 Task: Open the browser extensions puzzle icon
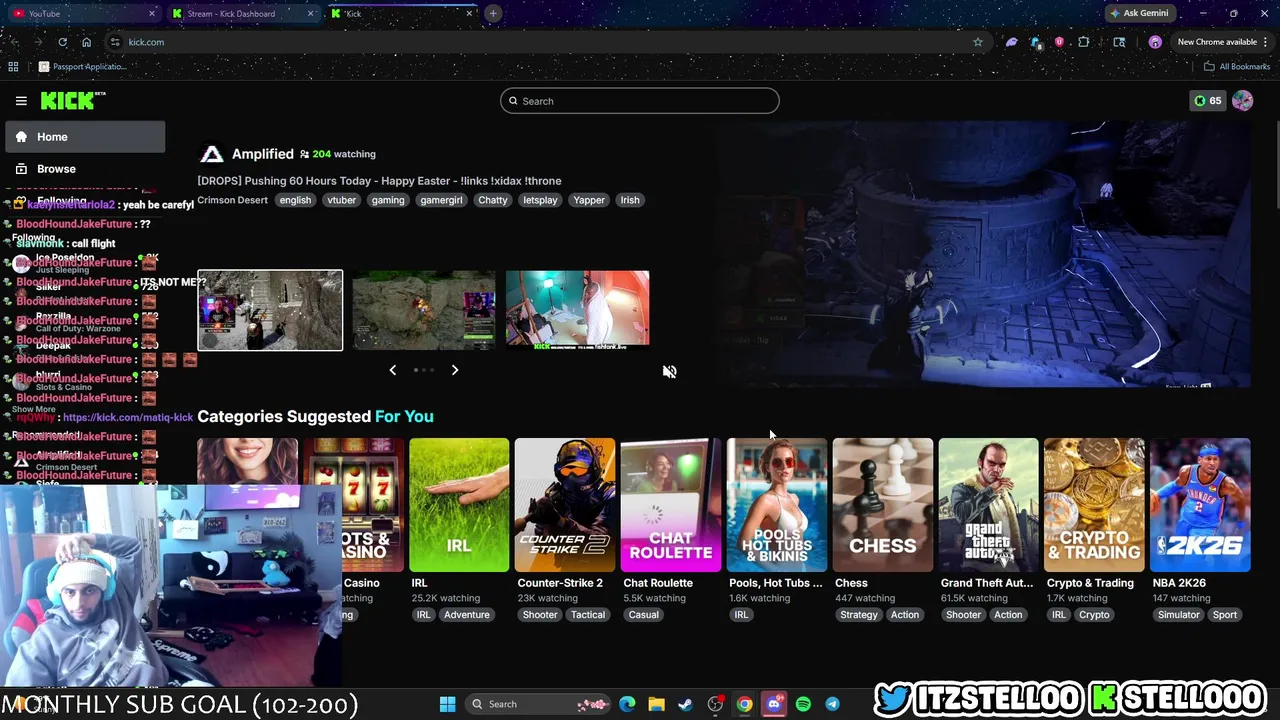1084,42
